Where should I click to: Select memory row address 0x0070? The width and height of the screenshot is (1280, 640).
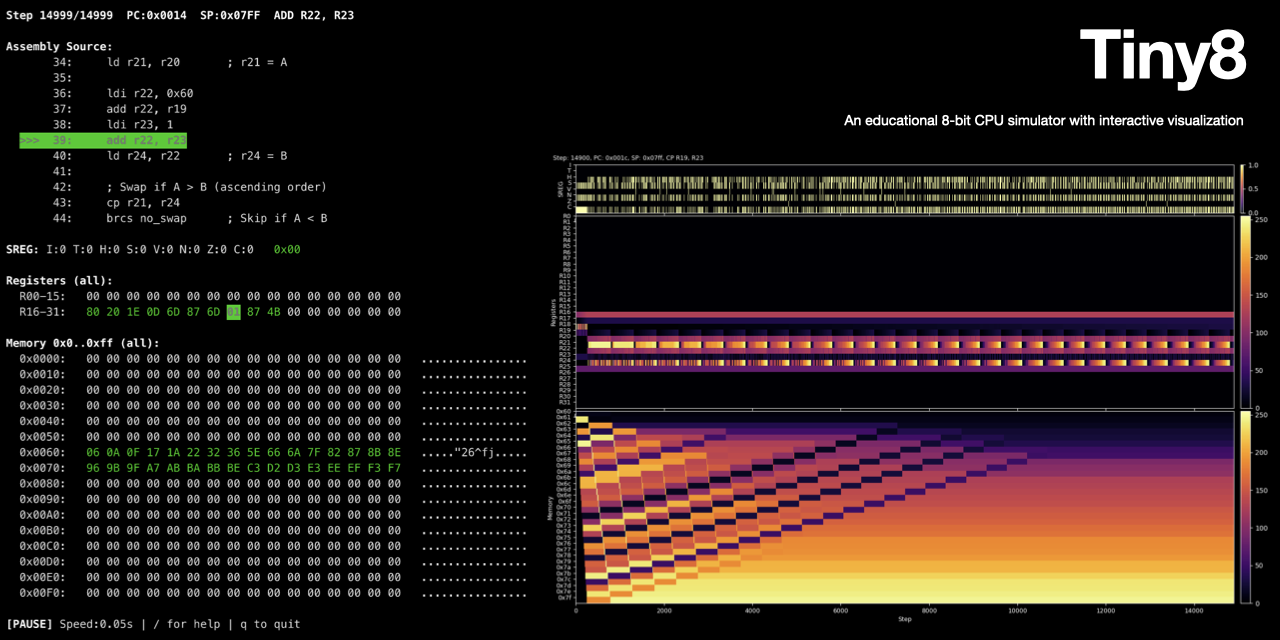point(42,468)
